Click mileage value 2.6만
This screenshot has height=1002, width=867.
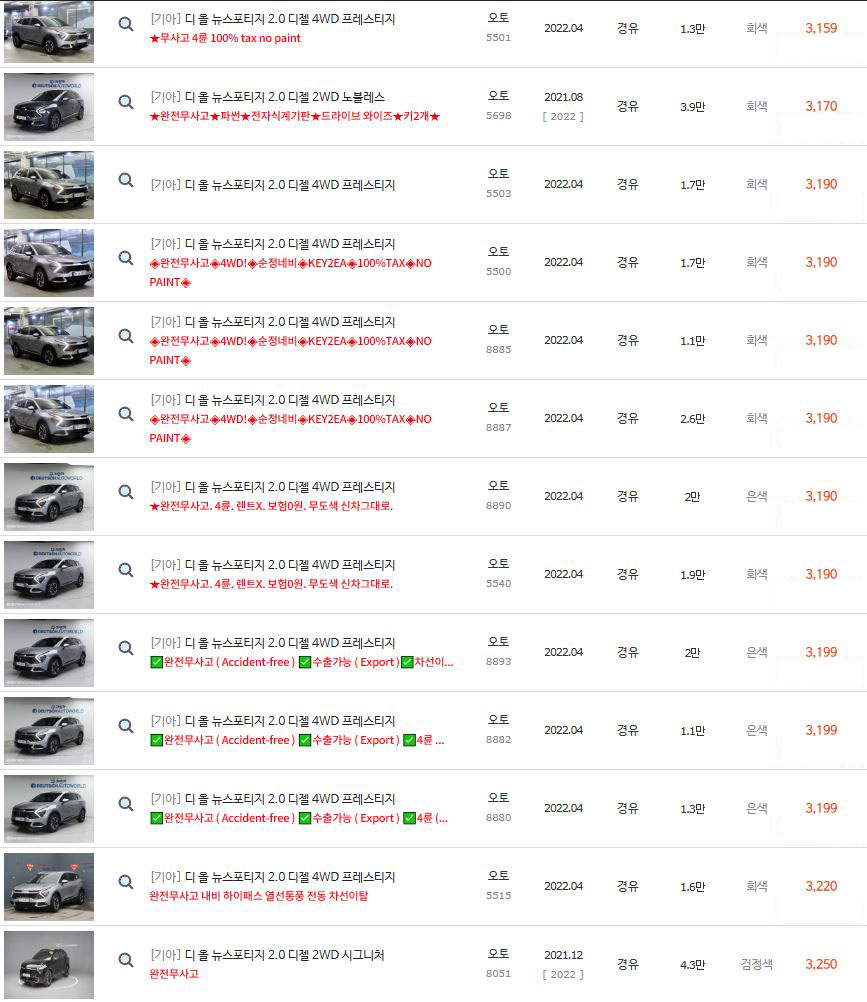point(693,419)
